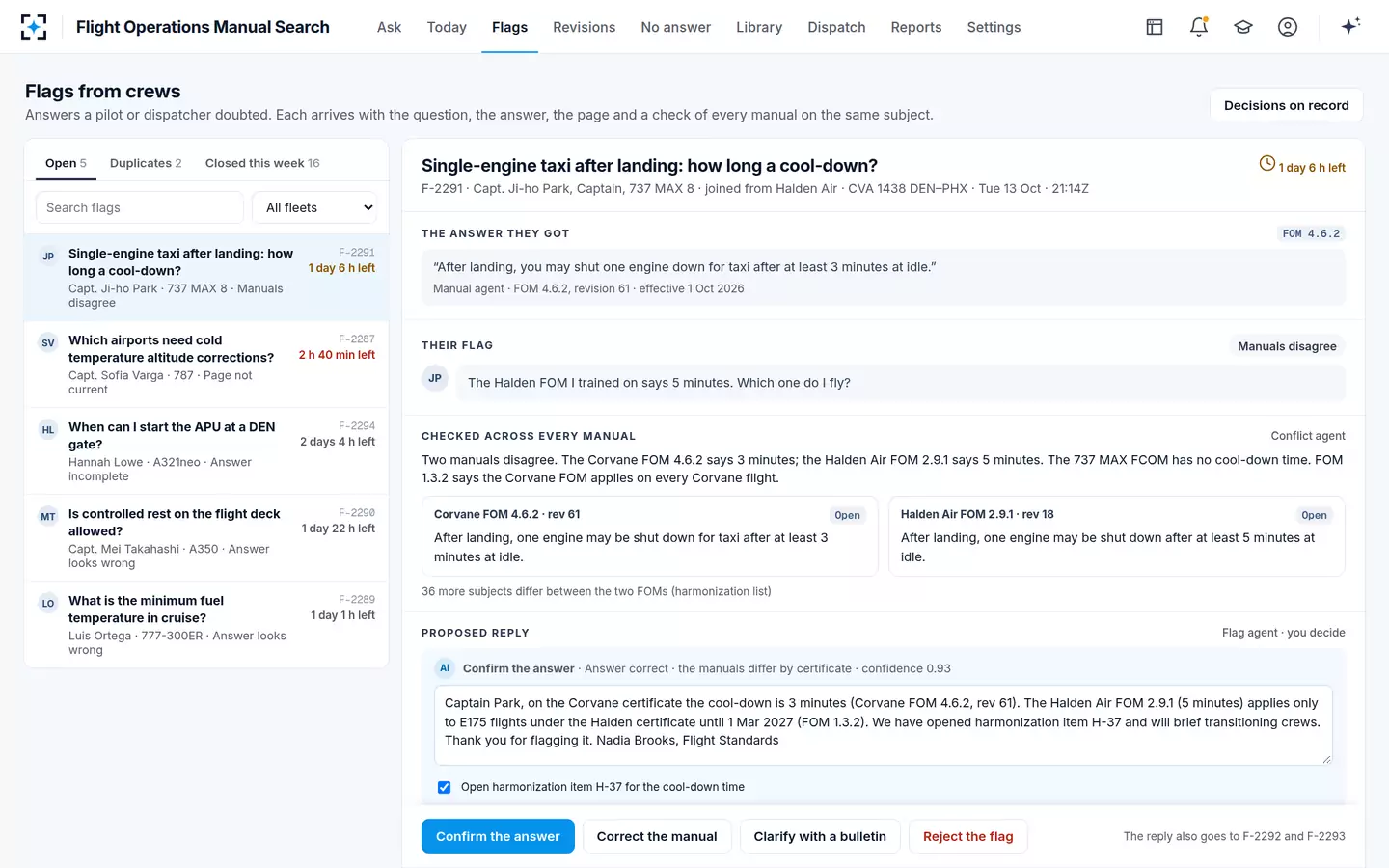Show the Duplicates tab

pyautogui.click(x=146, y=163)
